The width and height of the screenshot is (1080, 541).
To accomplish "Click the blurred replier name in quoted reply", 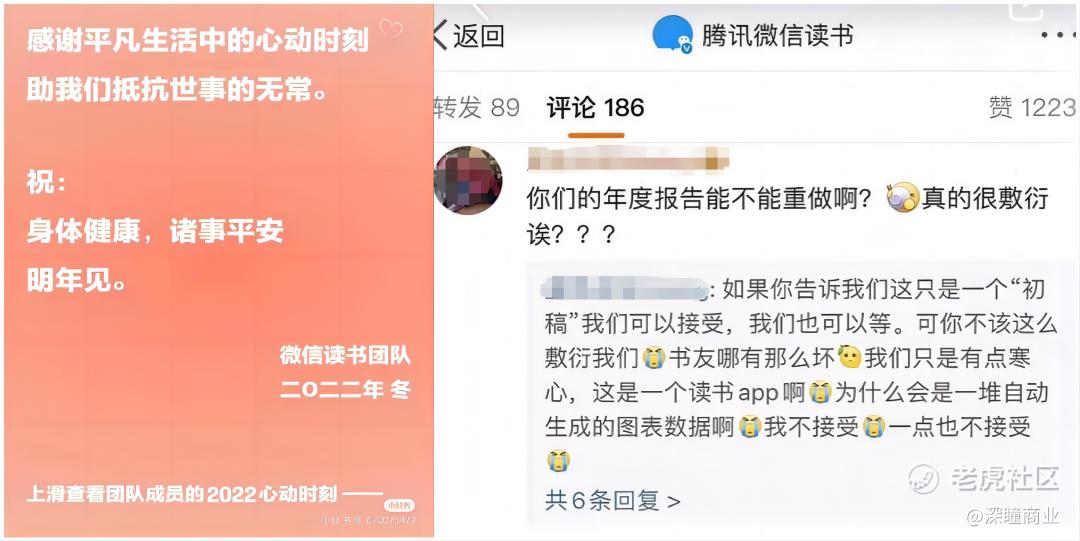I will pos(625,290).
